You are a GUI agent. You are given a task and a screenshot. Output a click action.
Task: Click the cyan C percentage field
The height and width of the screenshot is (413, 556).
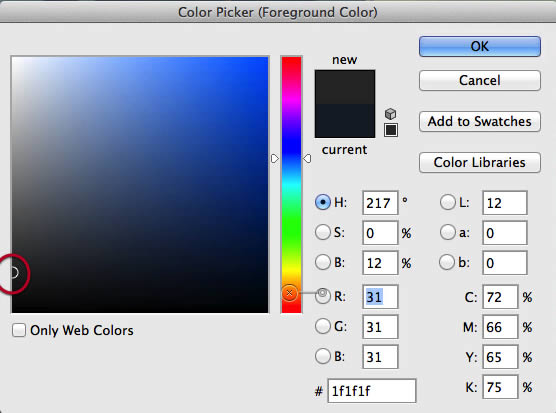point(500,297)
